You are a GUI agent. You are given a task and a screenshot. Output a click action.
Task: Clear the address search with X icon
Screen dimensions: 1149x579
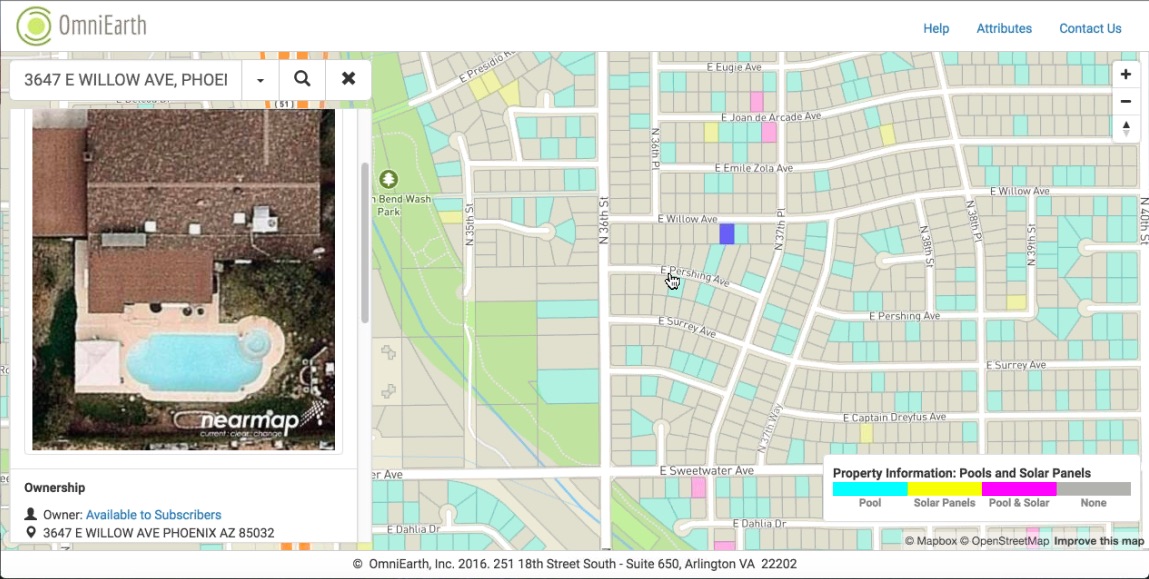tap(348, 79)
